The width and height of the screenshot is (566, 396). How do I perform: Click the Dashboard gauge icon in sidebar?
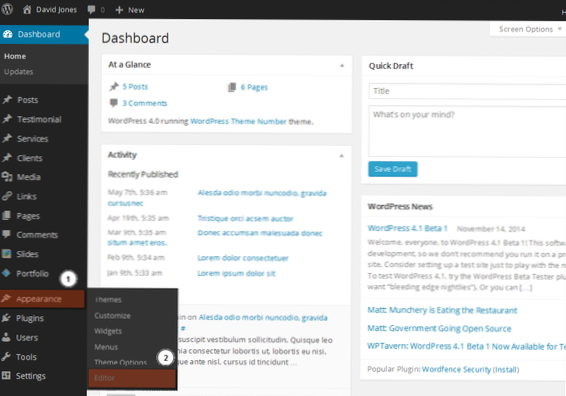coord(8,34)
